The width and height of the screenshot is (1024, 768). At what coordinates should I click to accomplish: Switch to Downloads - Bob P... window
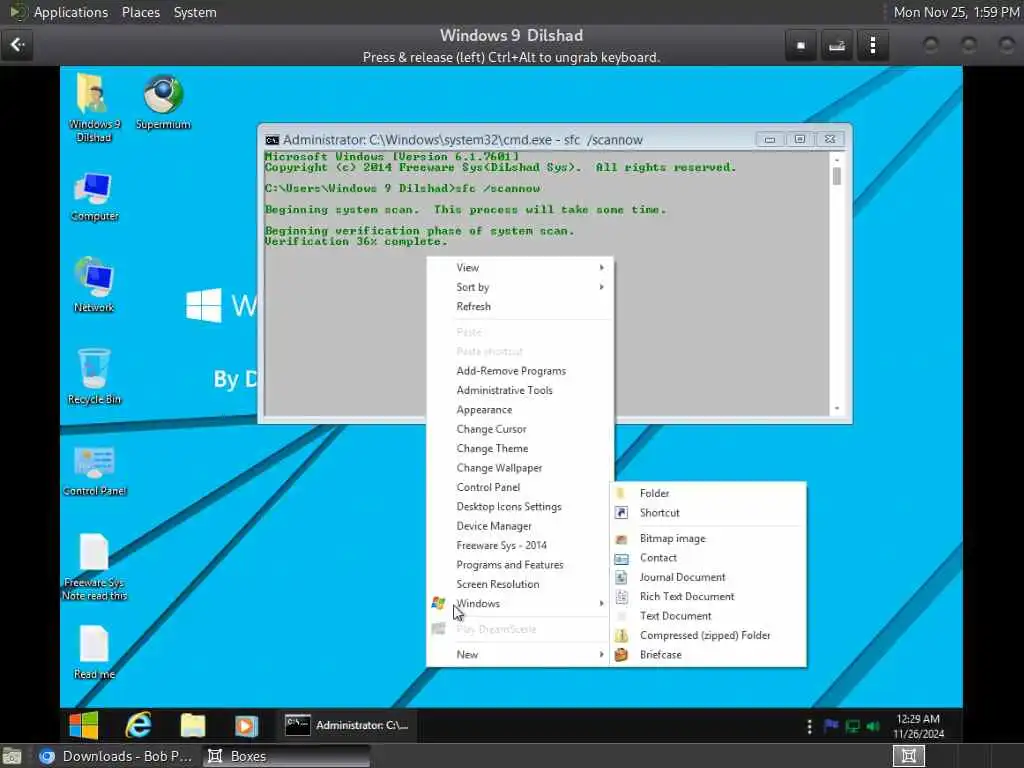click(116, 756)
